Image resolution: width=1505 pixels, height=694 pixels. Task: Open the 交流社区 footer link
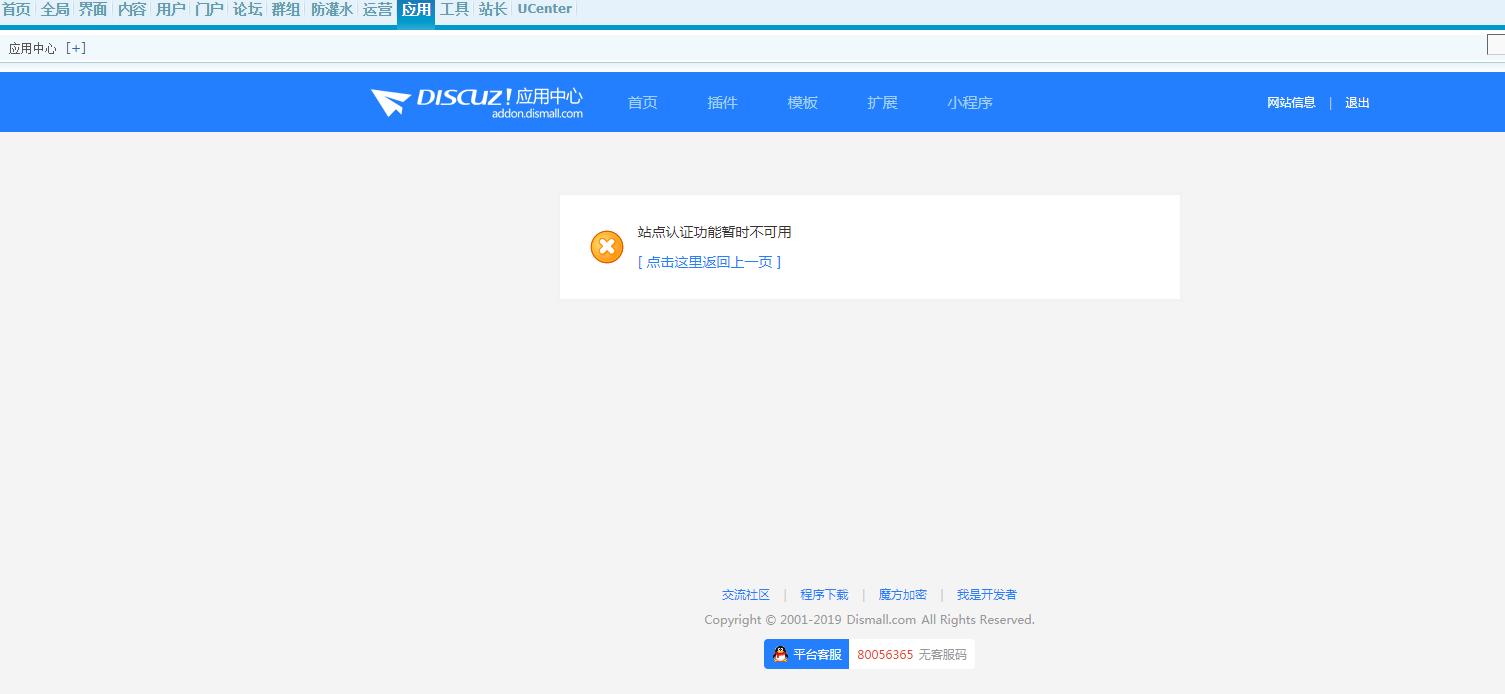(746, 594)
